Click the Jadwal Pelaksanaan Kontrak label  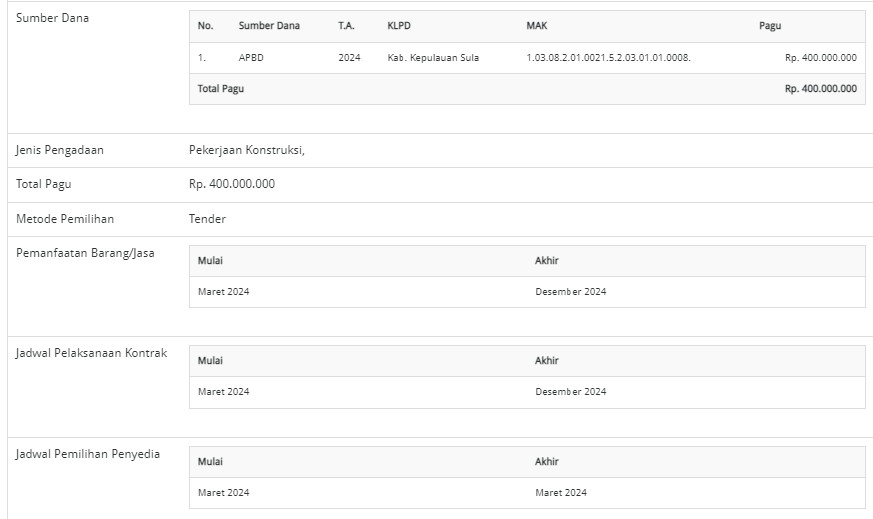pos(91,353)
